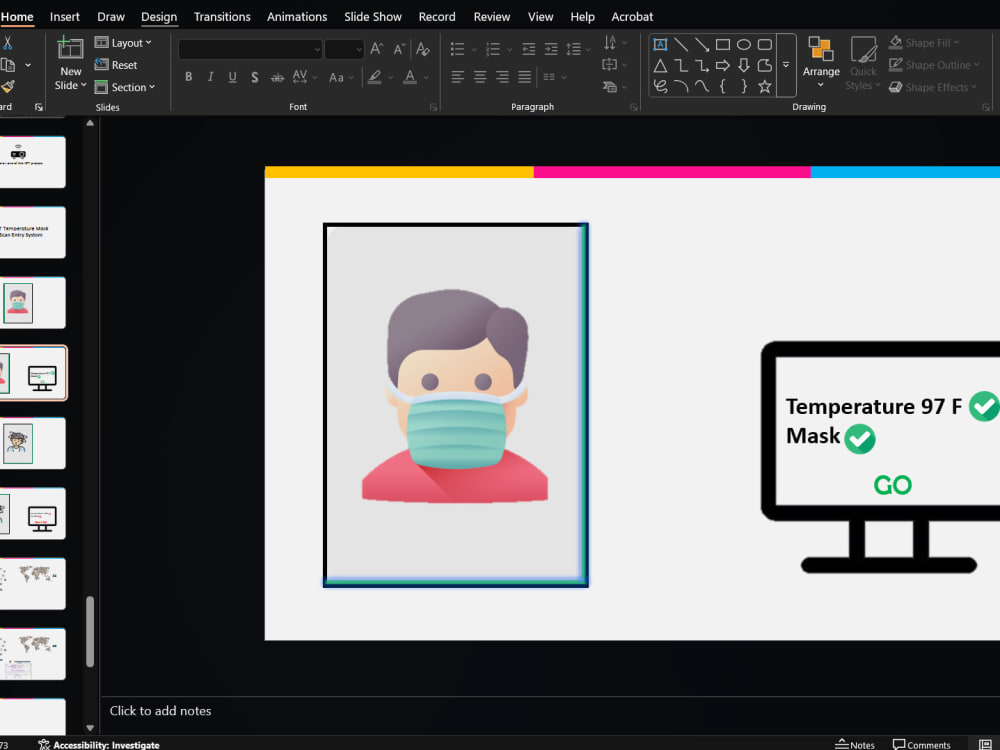
Task: Click the Numbering list icon
Action: [493, 48]
